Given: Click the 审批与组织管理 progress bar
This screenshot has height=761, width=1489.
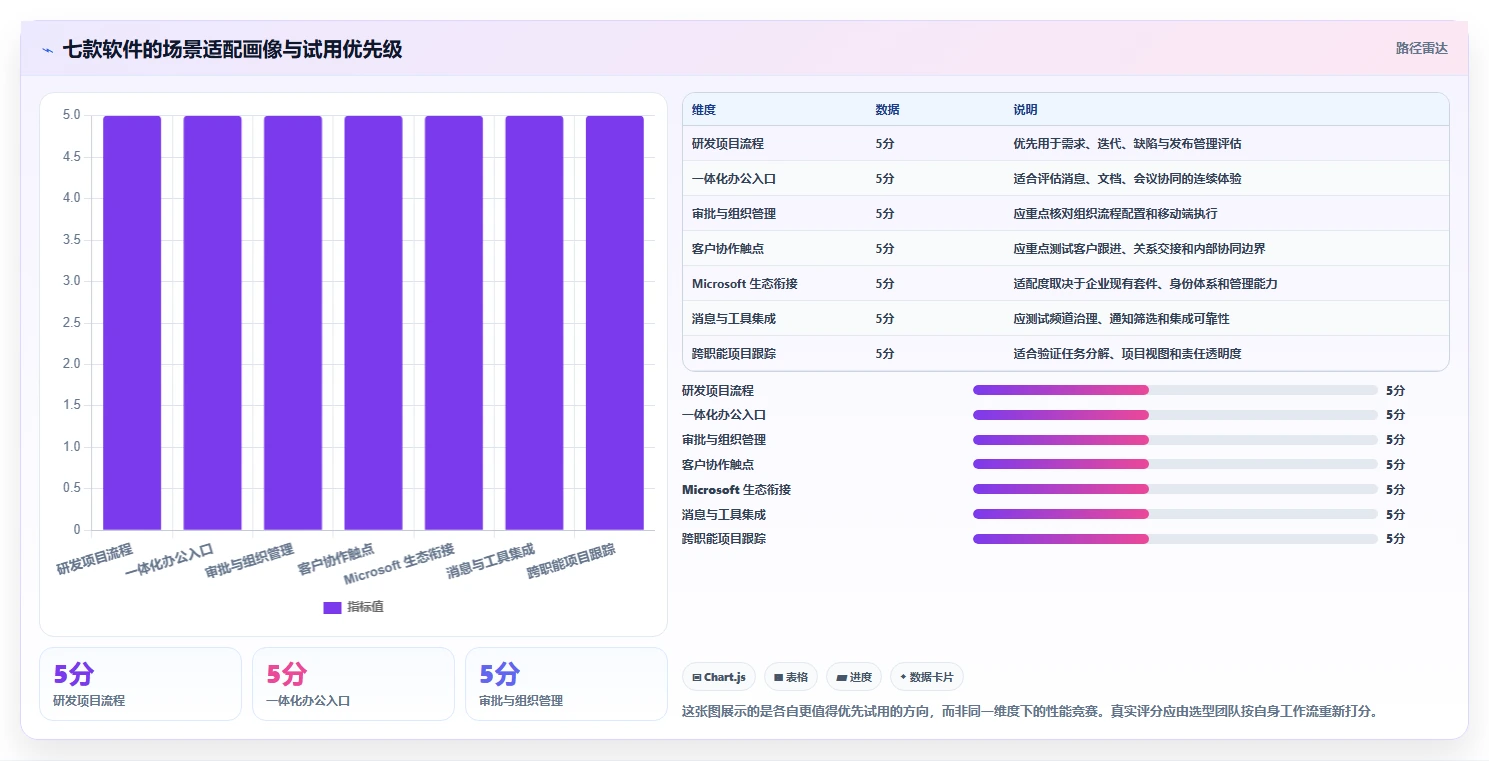Looking at the screenshot, I should coord(1175,440).
